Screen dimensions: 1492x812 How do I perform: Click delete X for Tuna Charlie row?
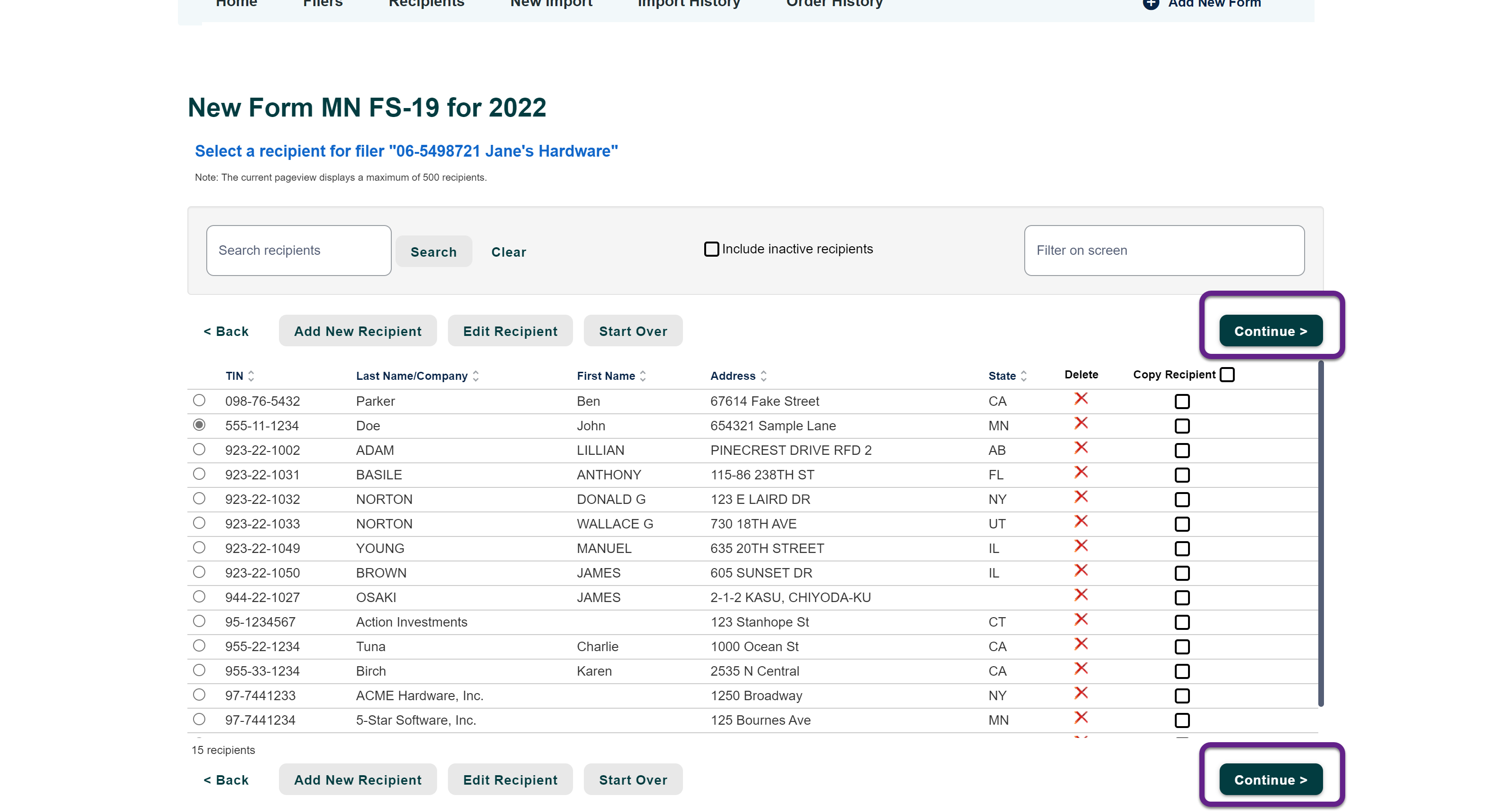click(1080, 644)
